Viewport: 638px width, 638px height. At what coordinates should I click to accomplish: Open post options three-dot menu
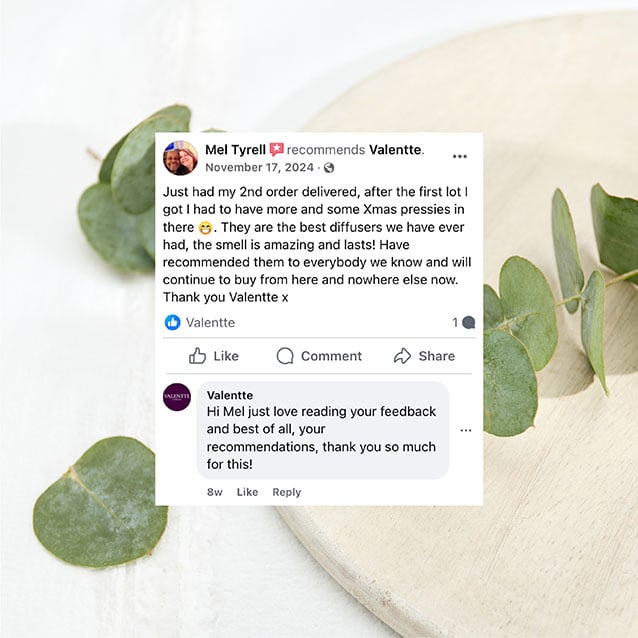pos(459,156)
